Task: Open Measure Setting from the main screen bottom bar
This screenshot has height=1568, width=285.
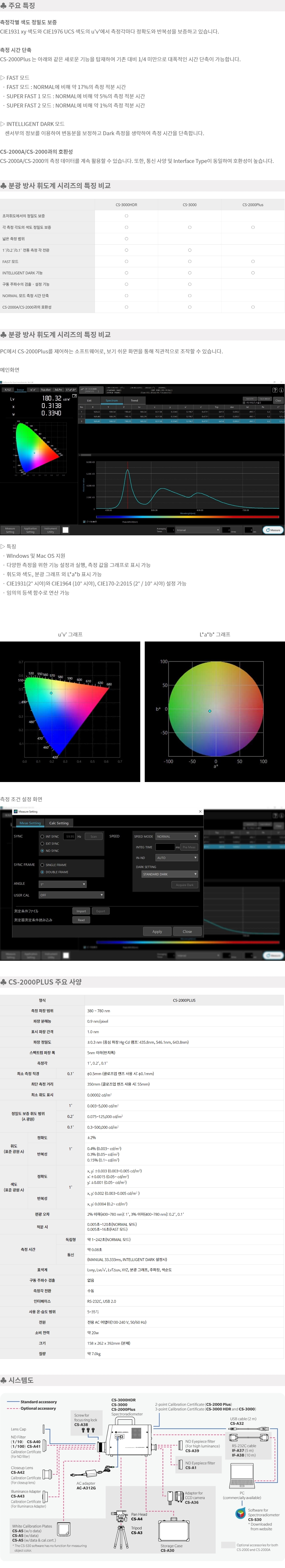Action: point(10,530)
